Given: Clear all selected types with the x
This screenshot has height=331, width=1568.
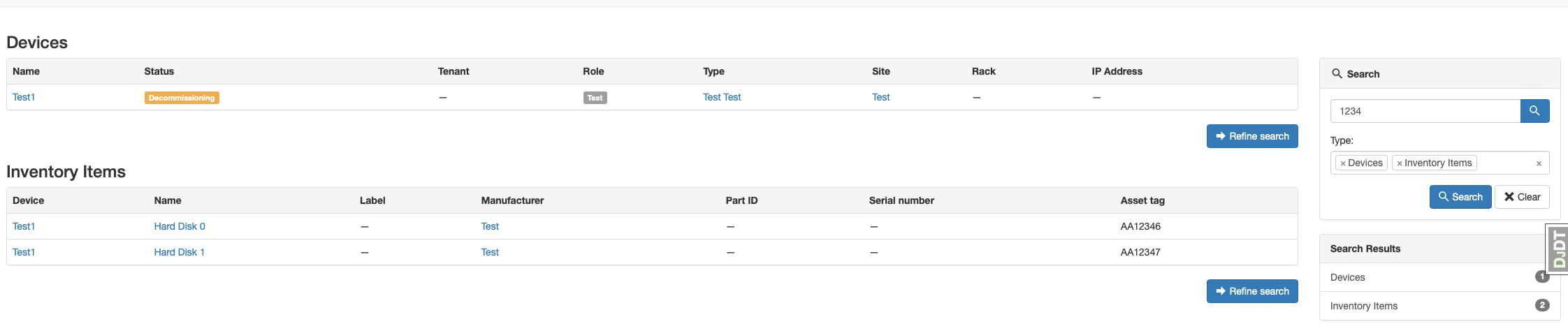Looking at the screenshot, I should tap(1539, 163).
